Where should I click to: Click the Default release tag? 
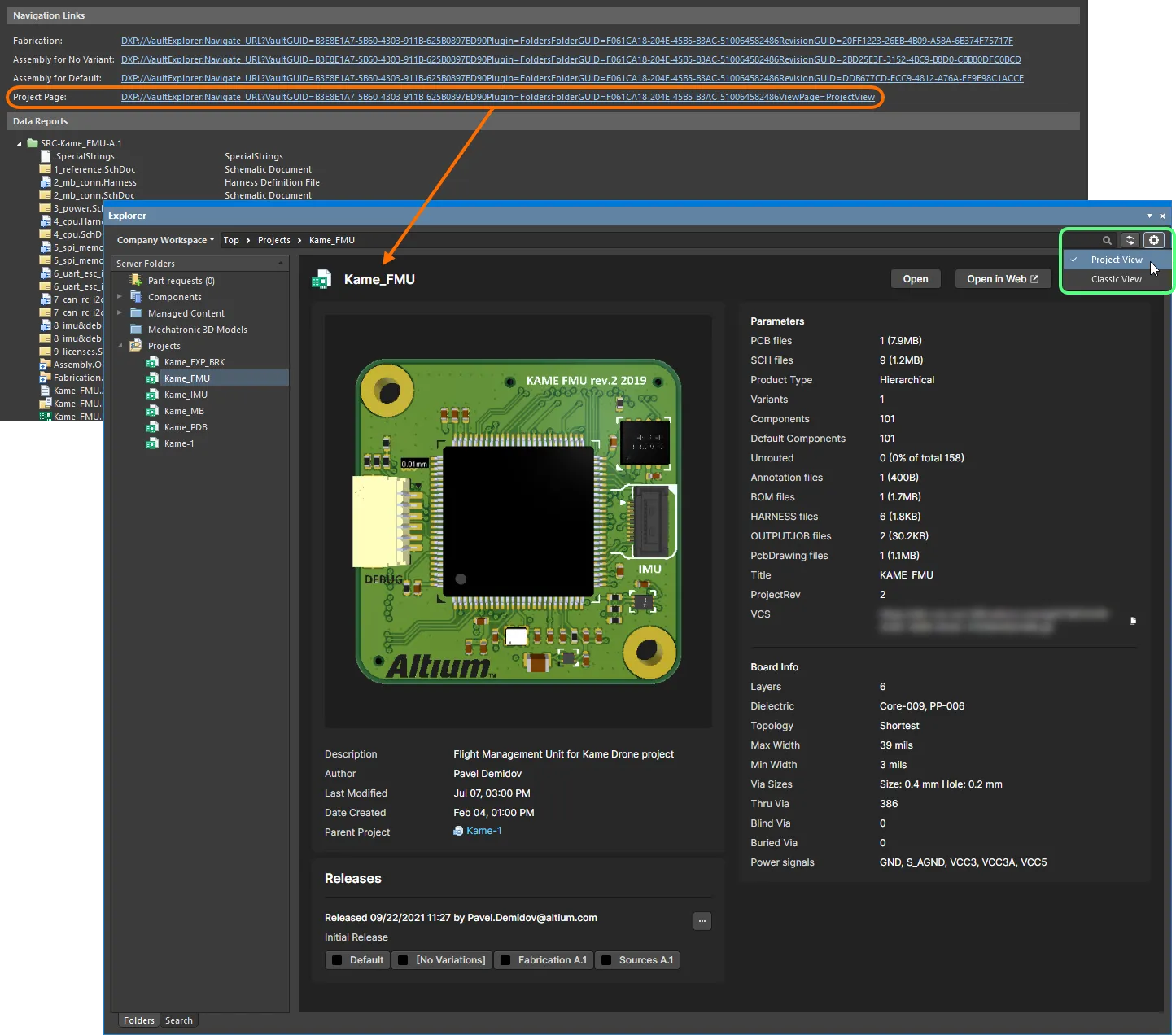357,960
